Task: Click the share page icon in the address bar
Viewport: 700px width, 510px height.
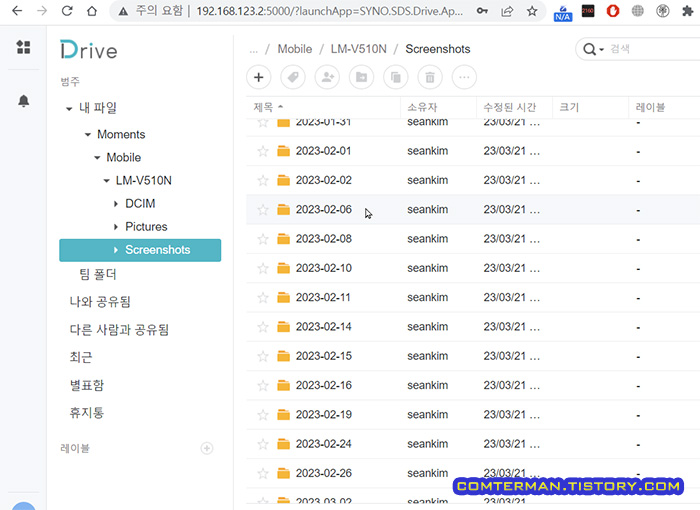Action: (507, 11)
